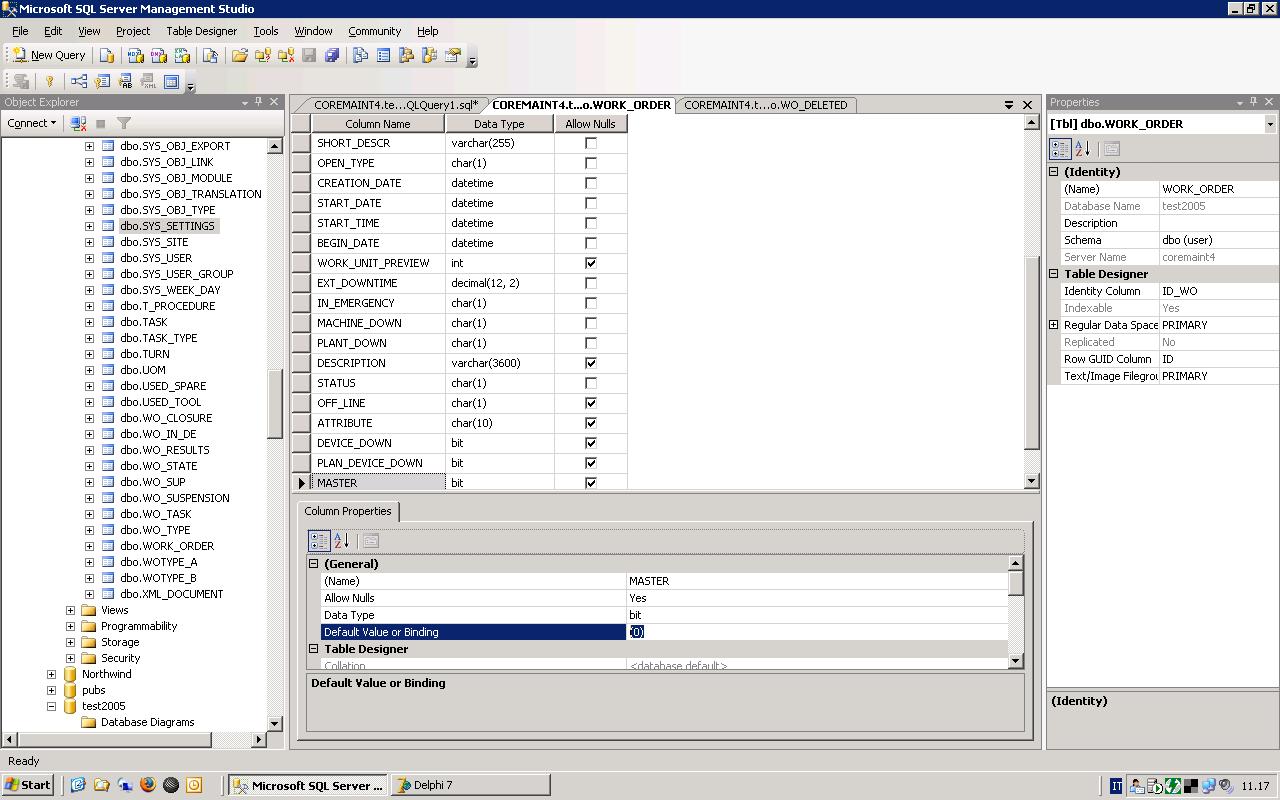Image resolution: width=1280 pixels, height=800 pixels.
Task: Click the Analysis Services DMX Query icon
Action: [158, 55]
